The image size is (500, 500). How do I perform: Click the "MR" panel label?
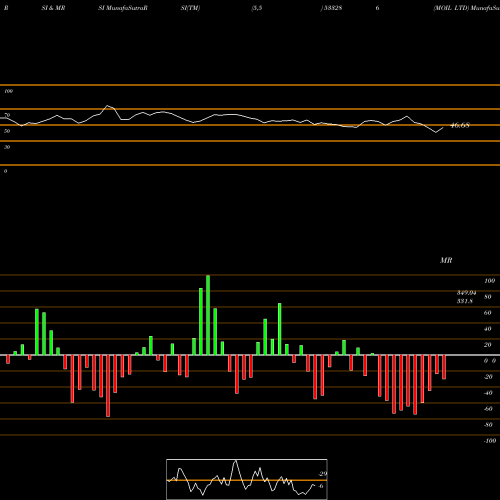(x=446, y=260)
